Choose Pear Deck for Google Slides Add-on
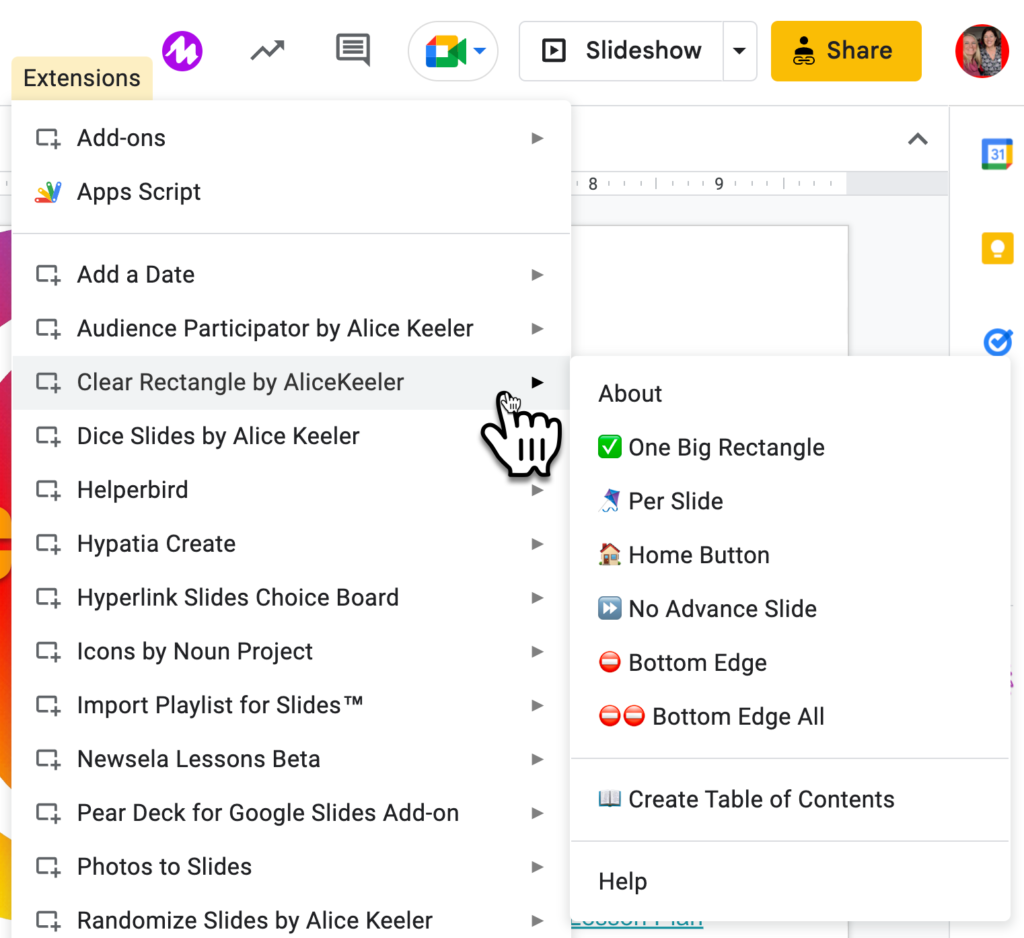Viewport: 1024px width, 938px height. [291, 813]
